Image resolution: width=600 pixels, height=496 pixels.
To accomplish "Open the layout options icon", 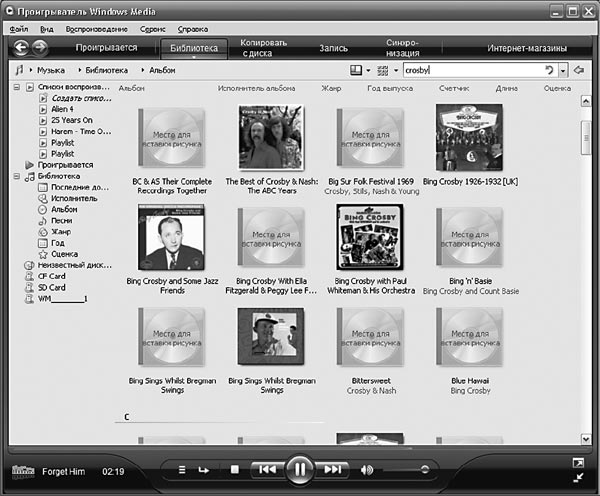I will (356, 70).
